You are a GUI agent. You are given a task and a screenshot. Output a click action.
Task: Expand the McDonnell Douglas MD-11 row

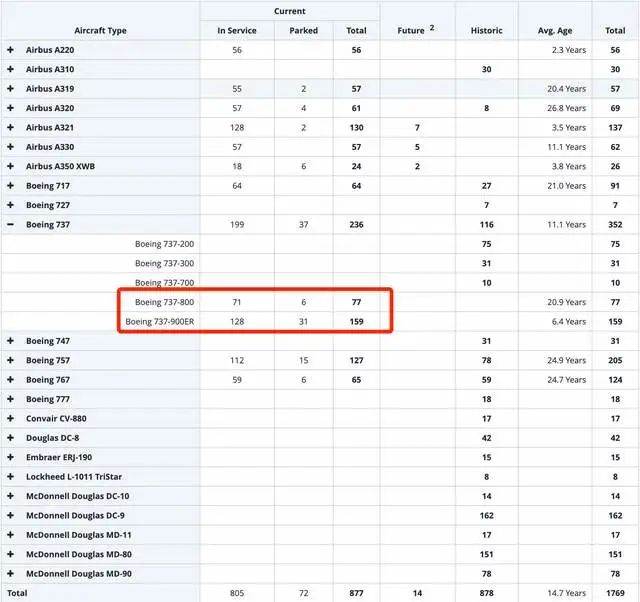[x=11, y=535]
